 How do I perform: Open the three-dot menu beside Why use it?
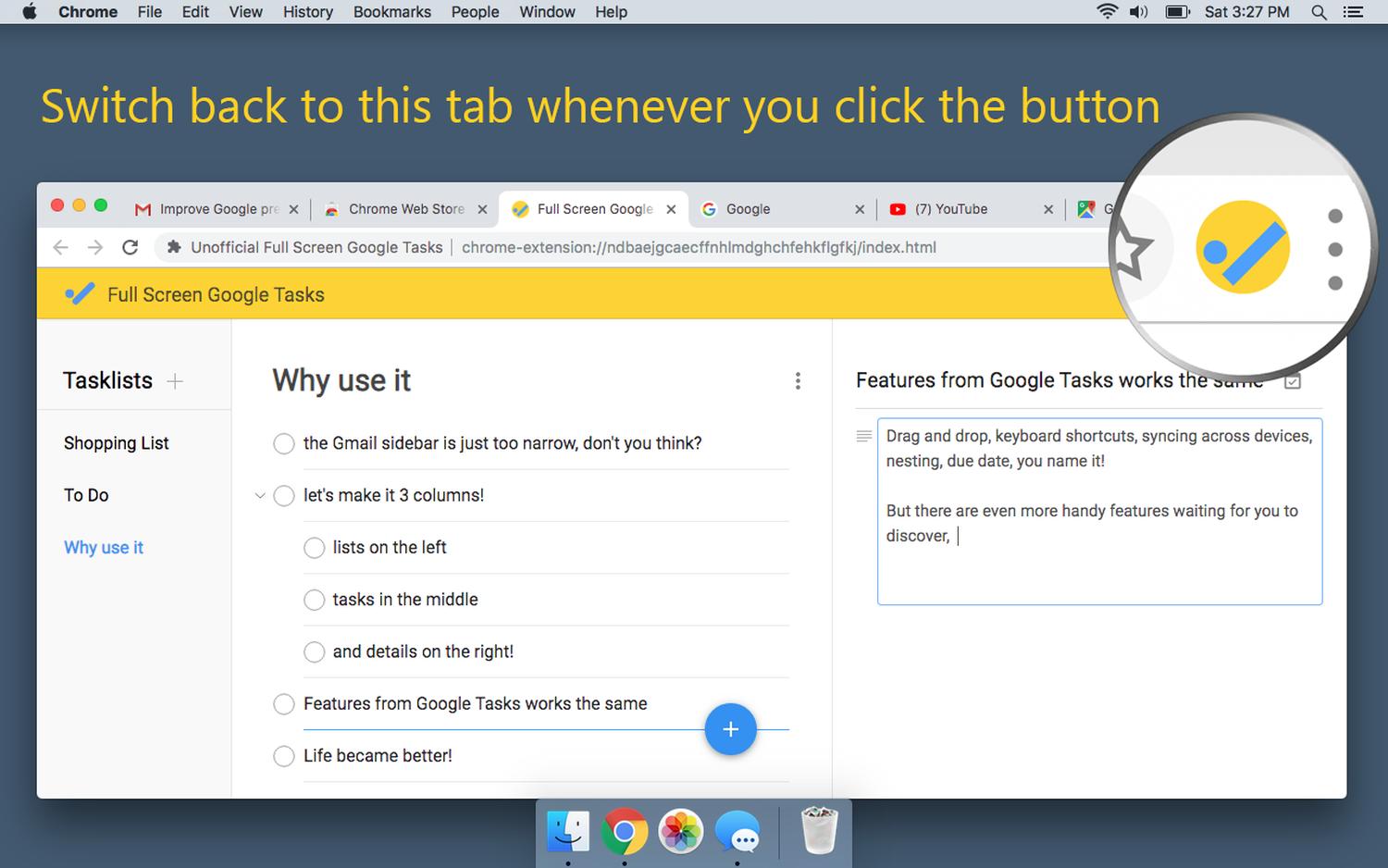(798, 381)
